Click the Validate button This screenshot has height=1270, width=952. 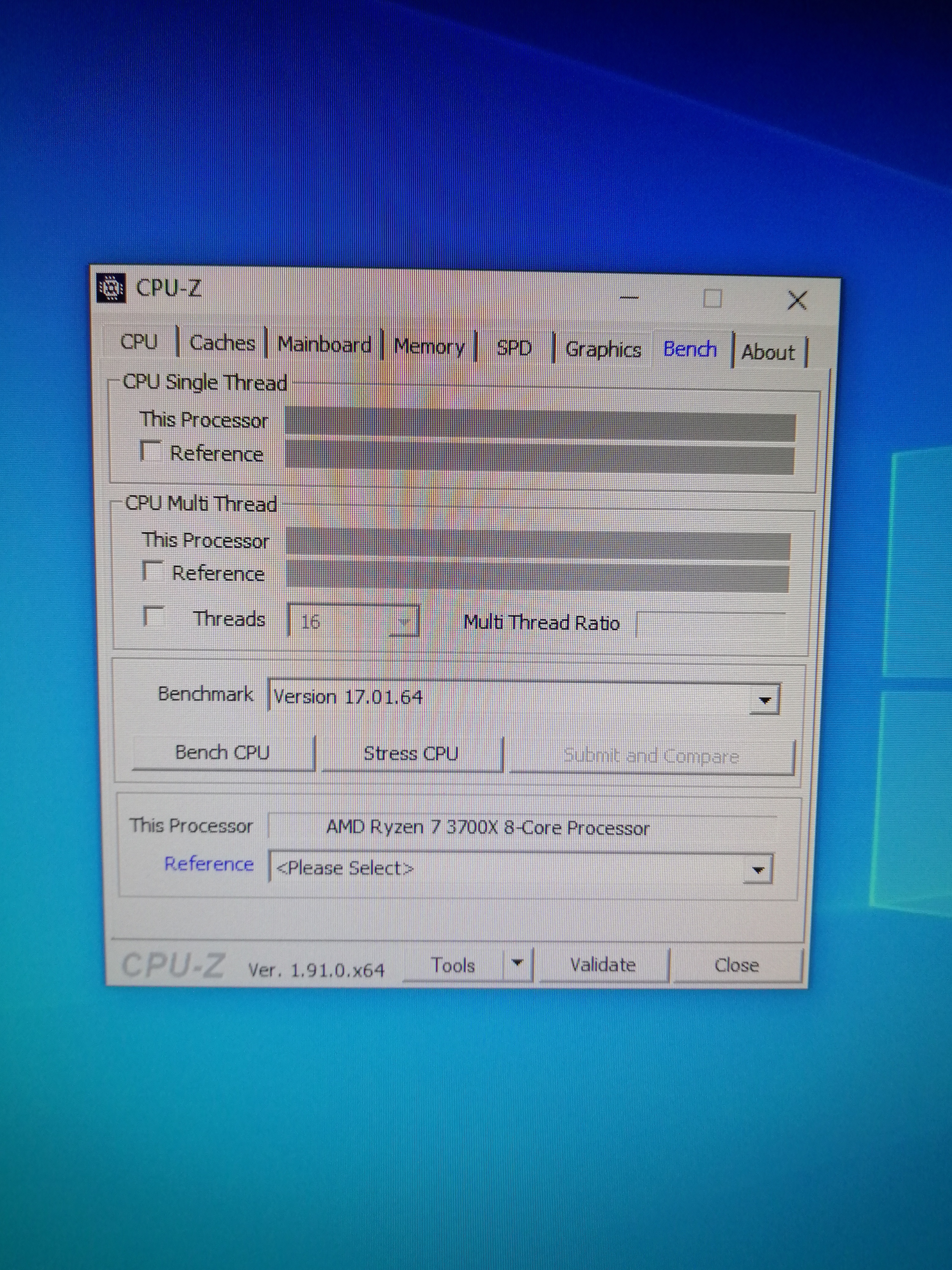[x=603, y=964]
